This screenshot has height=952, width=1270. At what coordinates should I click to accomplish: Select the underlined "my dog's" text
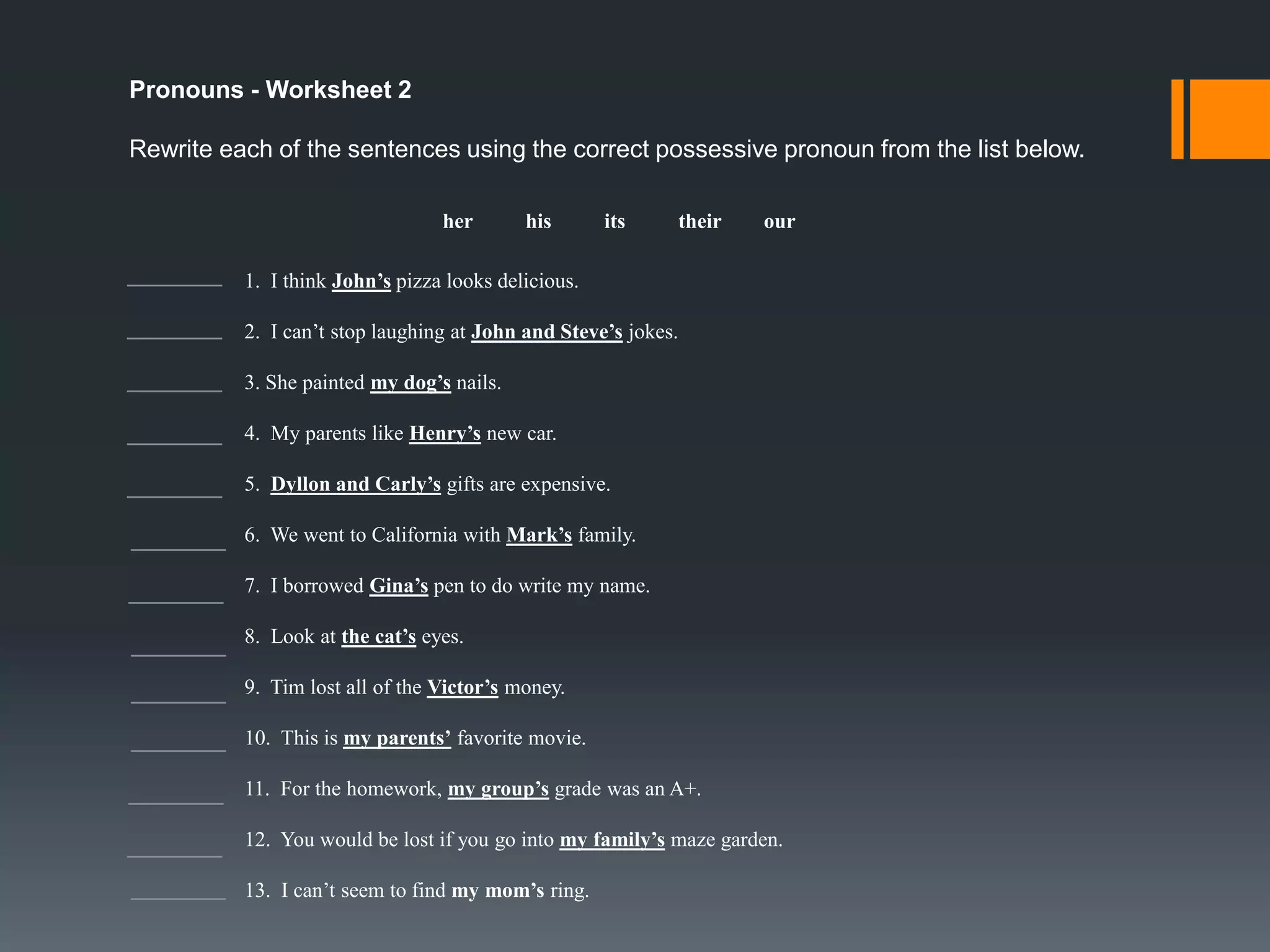[x=411, y=383]
